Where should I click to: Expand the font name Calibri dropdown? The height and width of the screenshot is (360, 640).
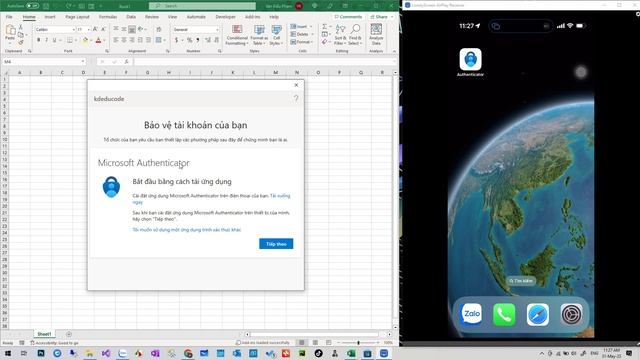click(x=73, y=29)
